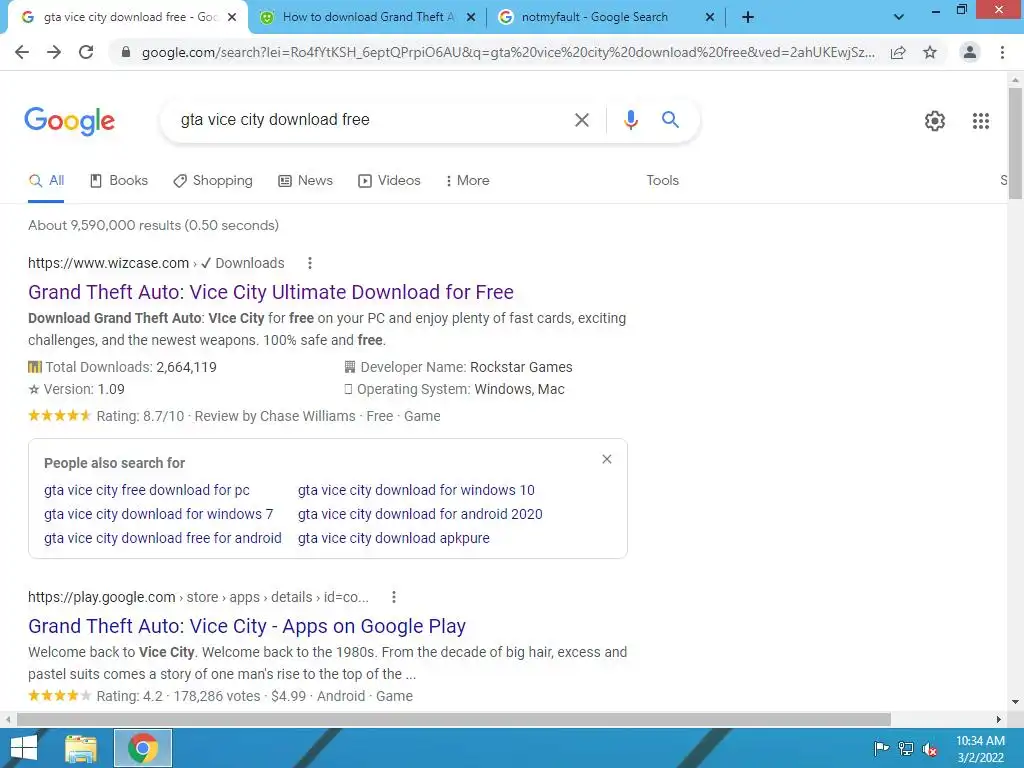Screen dimensions: 1024x768
Task: Click the Developer Name: Rockstar Games text
Action: pyautogui.click(x=458, y=367)
